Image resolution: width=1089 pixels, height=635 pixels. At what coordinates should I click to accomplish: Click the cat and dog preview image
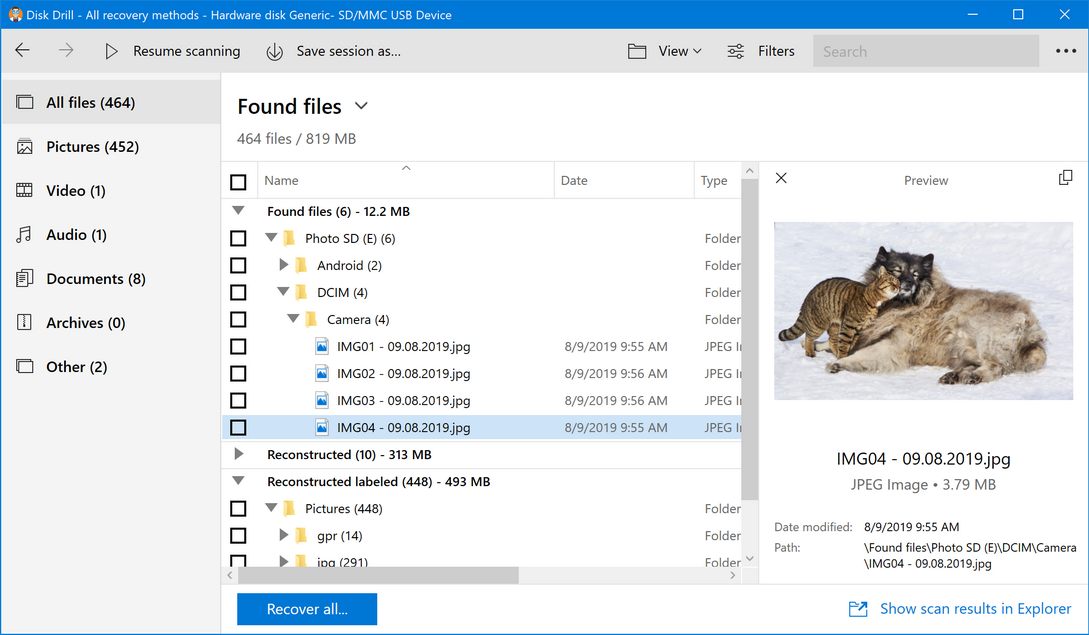pos(924,311)
